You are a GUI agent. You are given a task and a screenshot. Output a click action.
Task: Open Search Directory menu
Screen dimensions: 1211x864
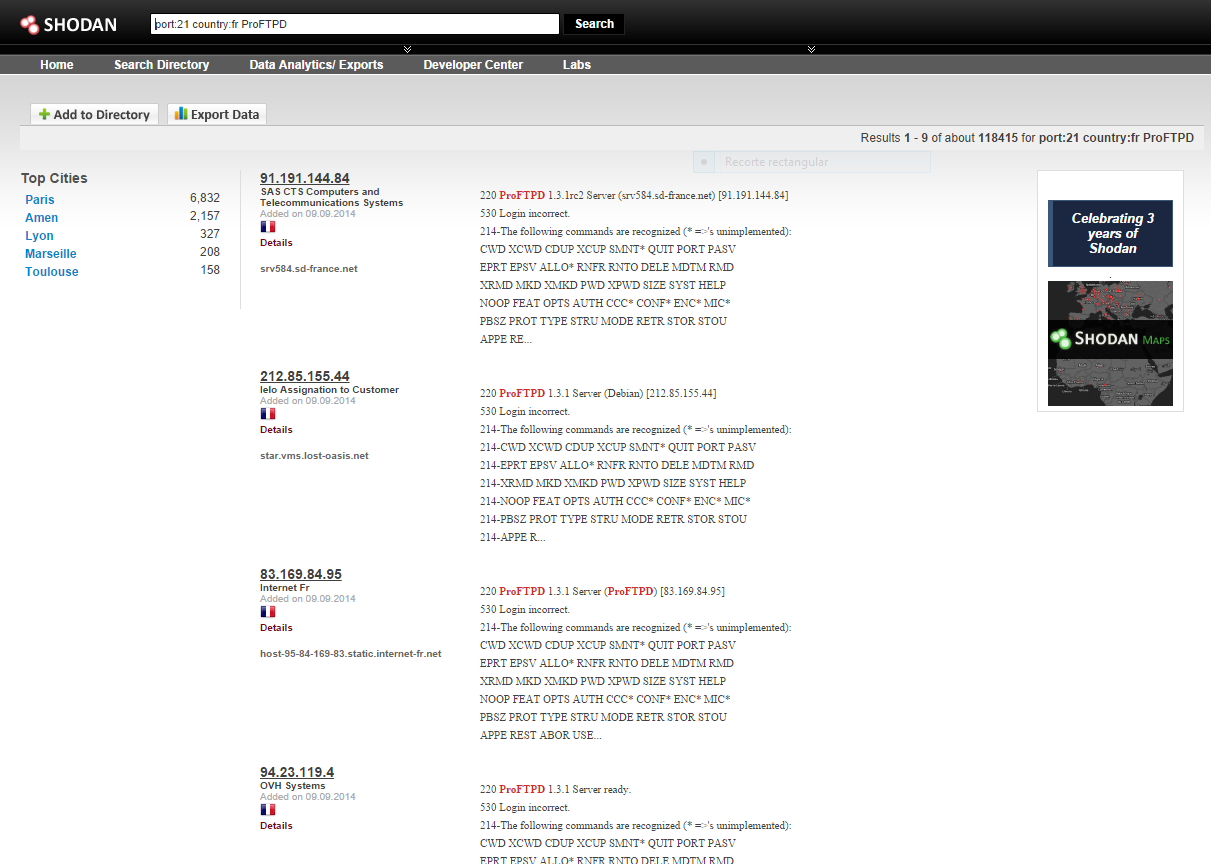click(162, 65)
